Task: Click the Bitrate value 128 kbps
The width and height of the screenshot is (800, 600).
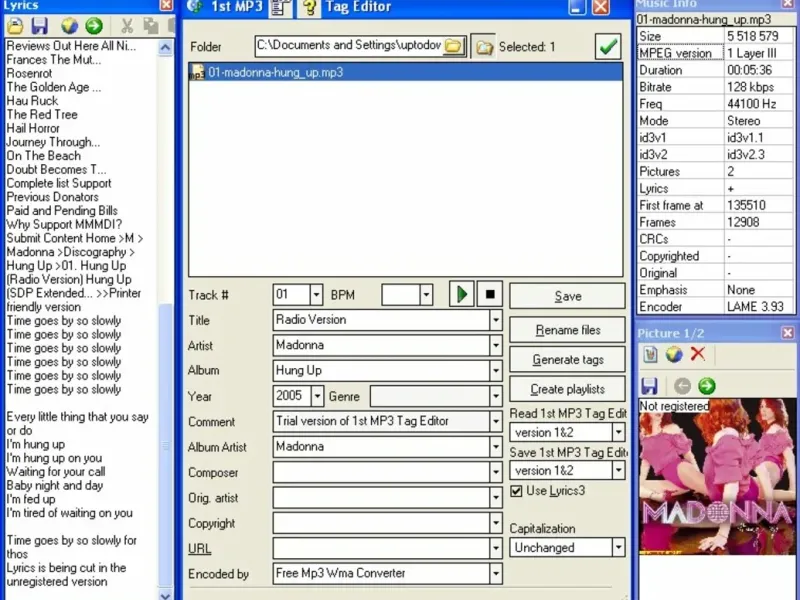Action: pos(751,87)
